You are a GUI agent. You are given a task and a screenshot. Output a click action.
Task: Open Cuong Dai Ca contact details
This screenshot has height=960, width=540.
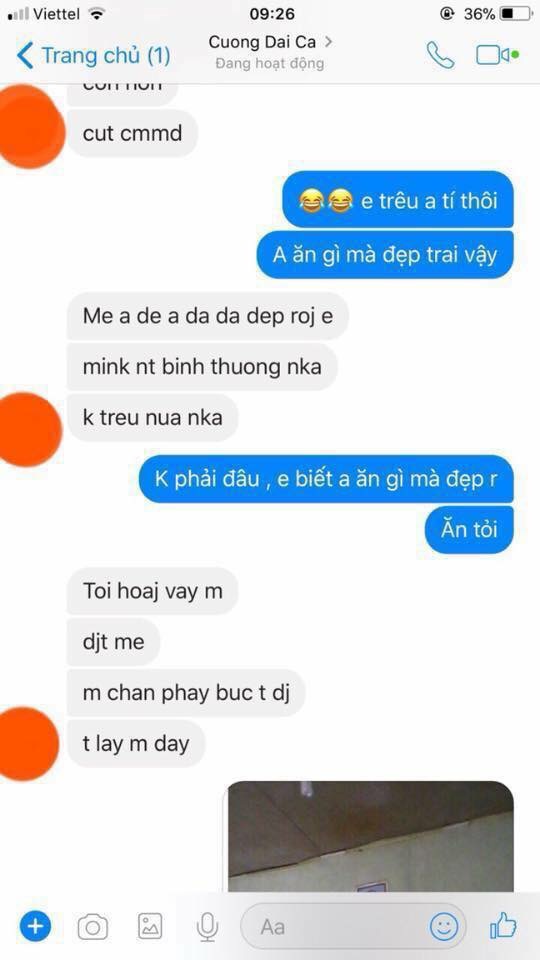264,43
